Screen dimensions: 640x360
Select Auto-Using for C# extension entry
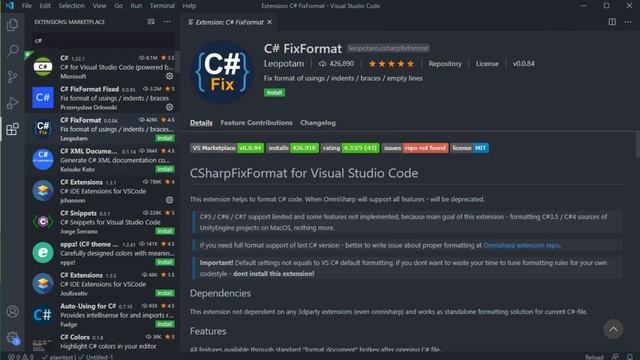pyautogui.click(x=101, y=315)
